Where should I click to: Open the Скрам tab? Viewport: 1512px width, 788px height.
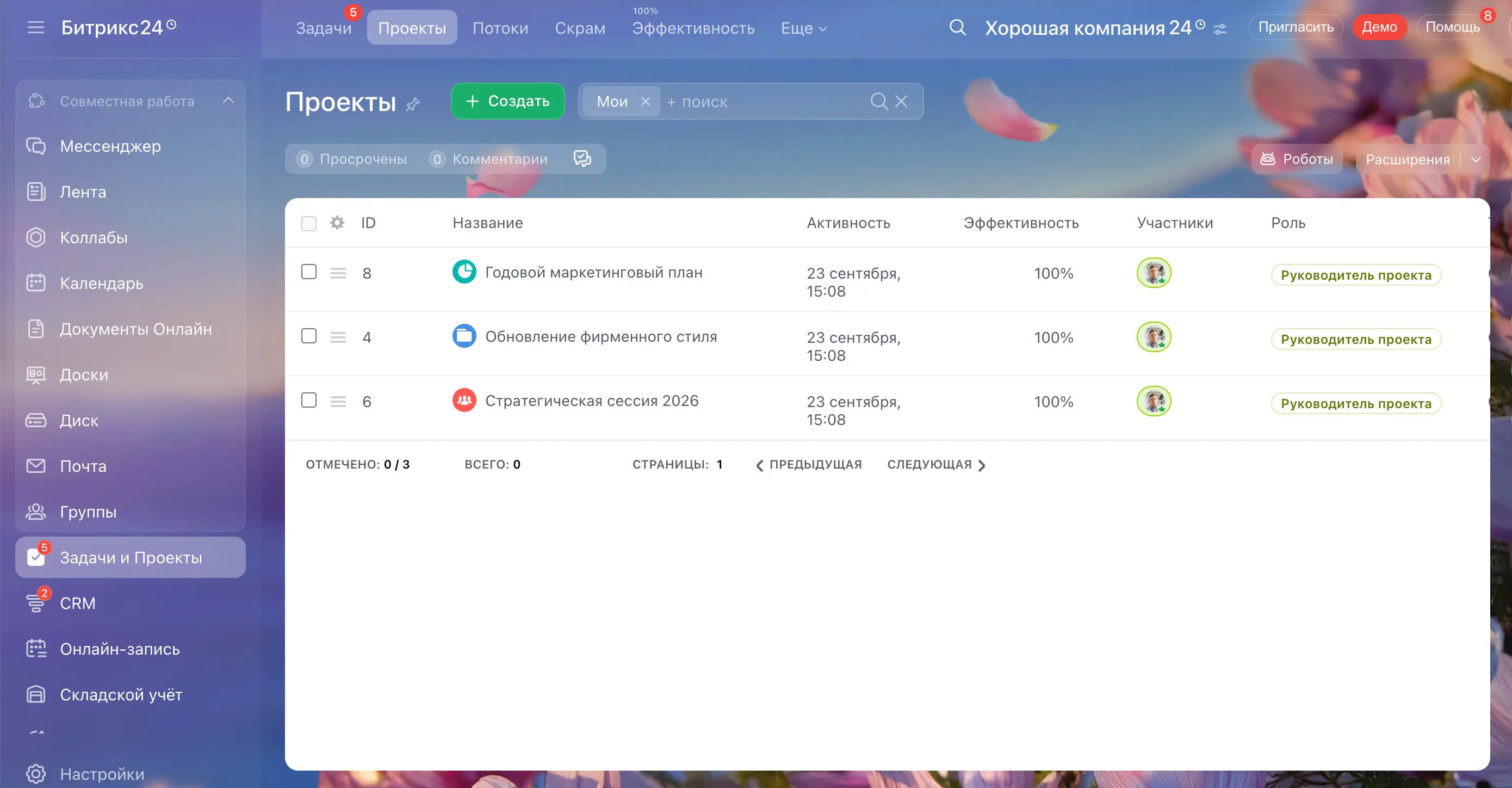point(580,28)
